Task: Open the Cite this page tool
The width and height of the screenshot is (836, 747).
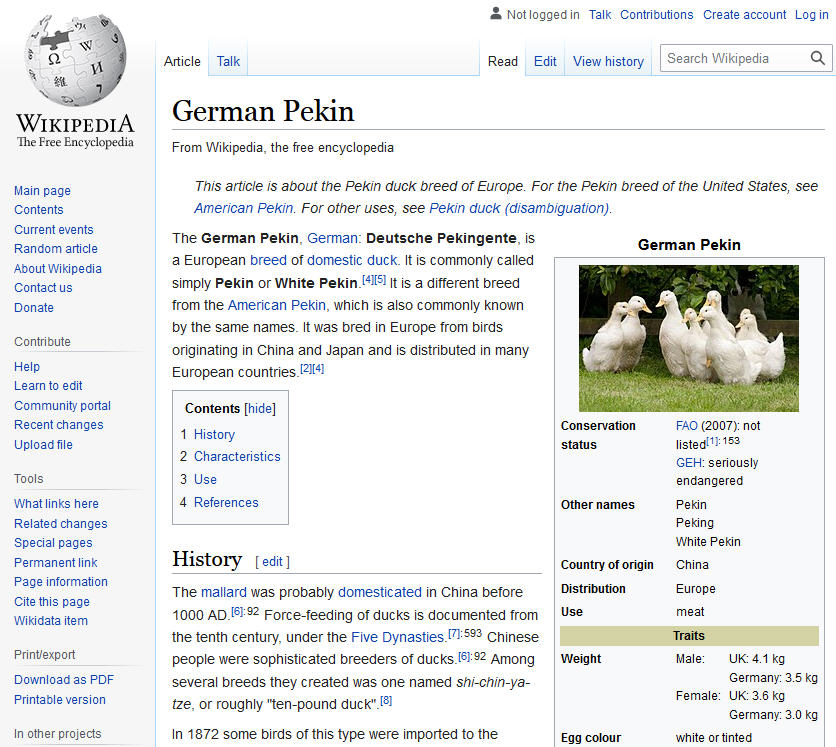Action: (x=52, y=602)
